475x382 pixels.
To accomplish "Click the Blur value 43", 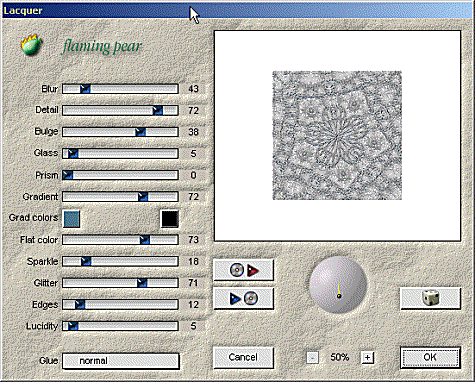I will coord(193,89).
